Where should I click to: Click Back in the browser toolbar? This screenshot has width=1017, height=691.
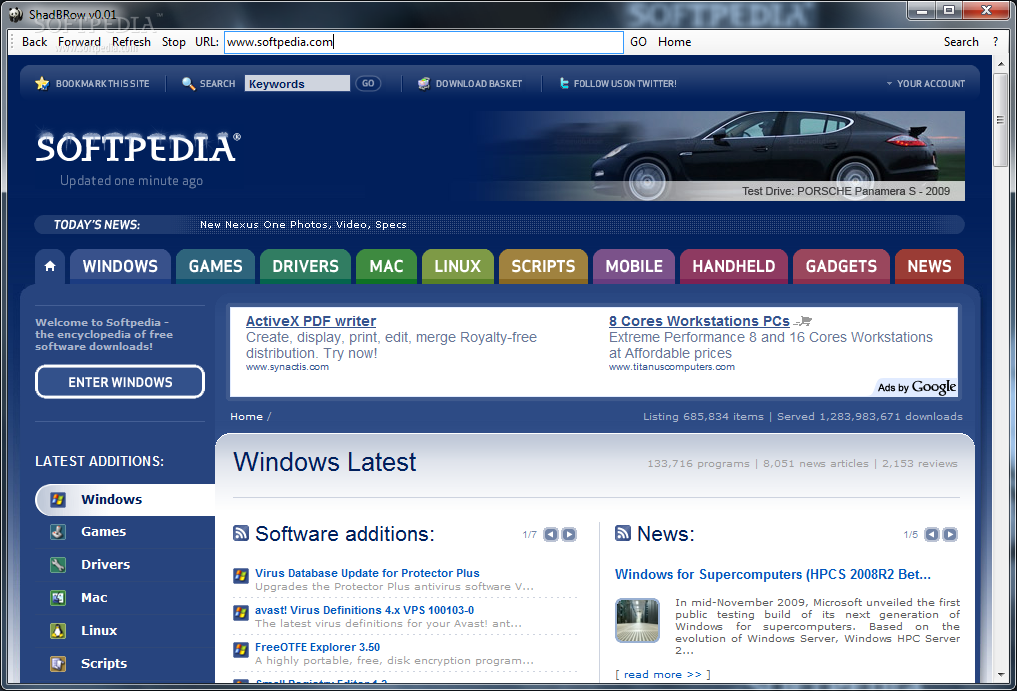click(x=34, y=42)
